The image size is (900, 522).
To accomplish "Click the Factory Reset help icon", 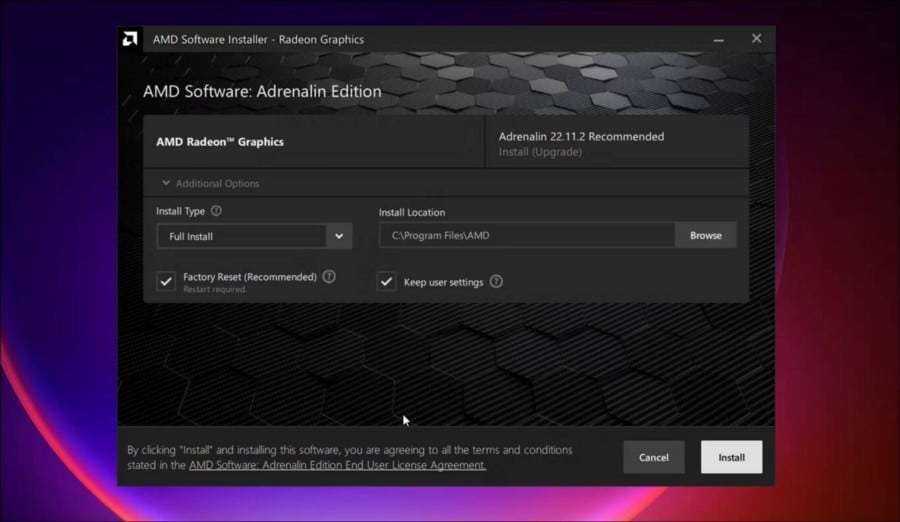I will point(329,276).
